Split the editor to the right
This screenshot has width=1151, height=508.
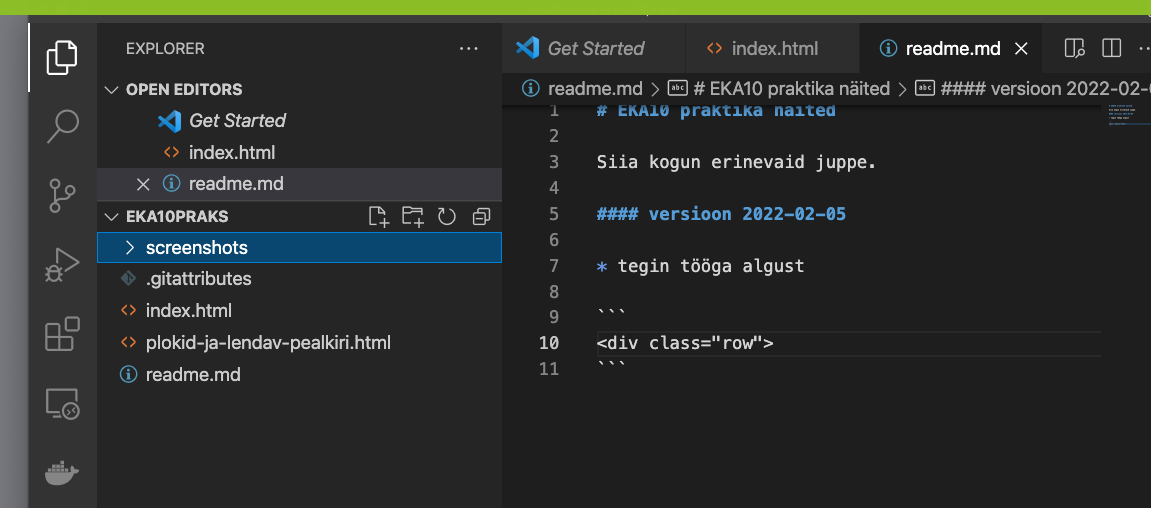tap(1111, 48)
